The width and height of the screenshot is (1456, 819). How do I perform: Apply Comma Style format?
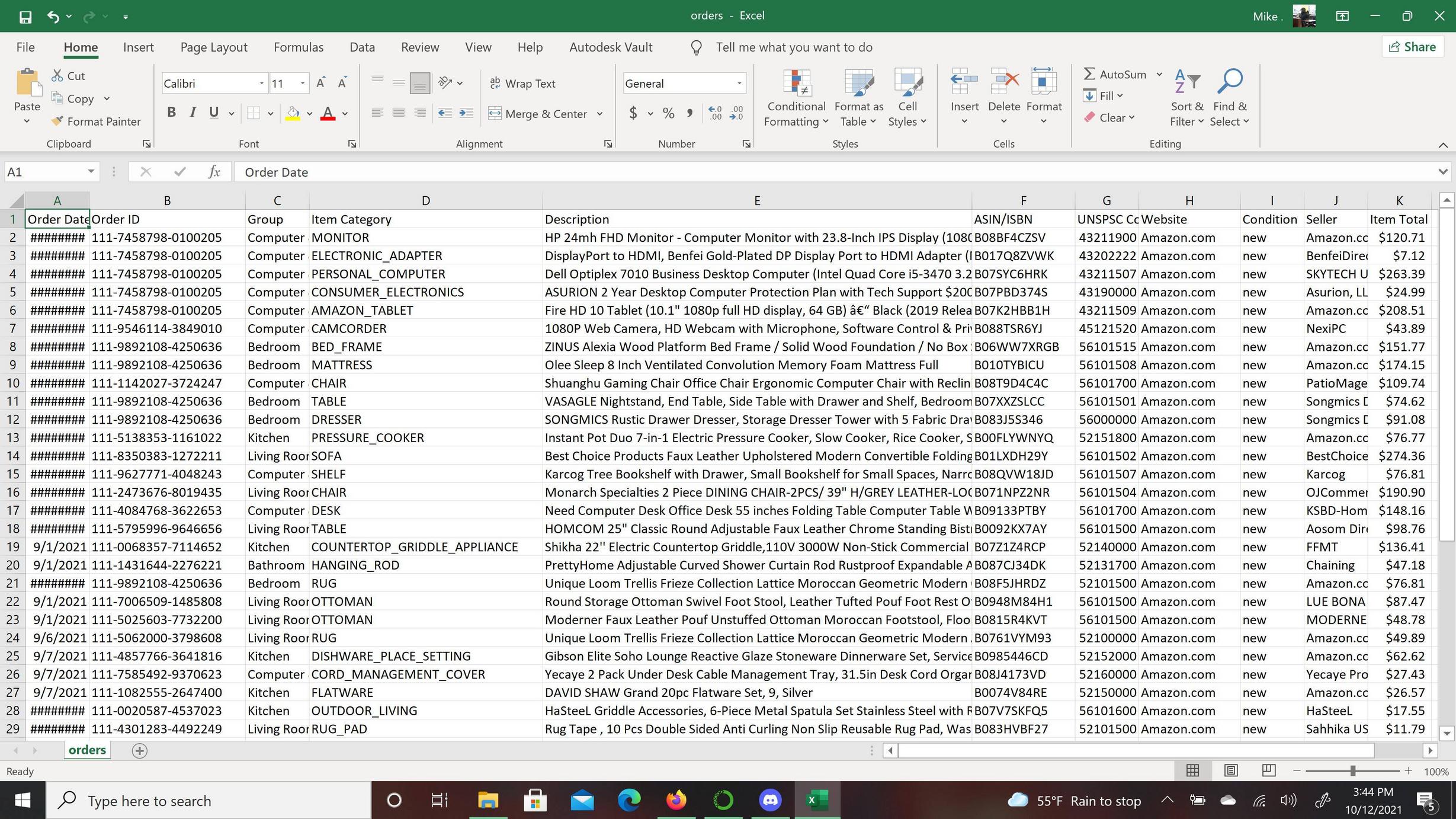[689, 113]
